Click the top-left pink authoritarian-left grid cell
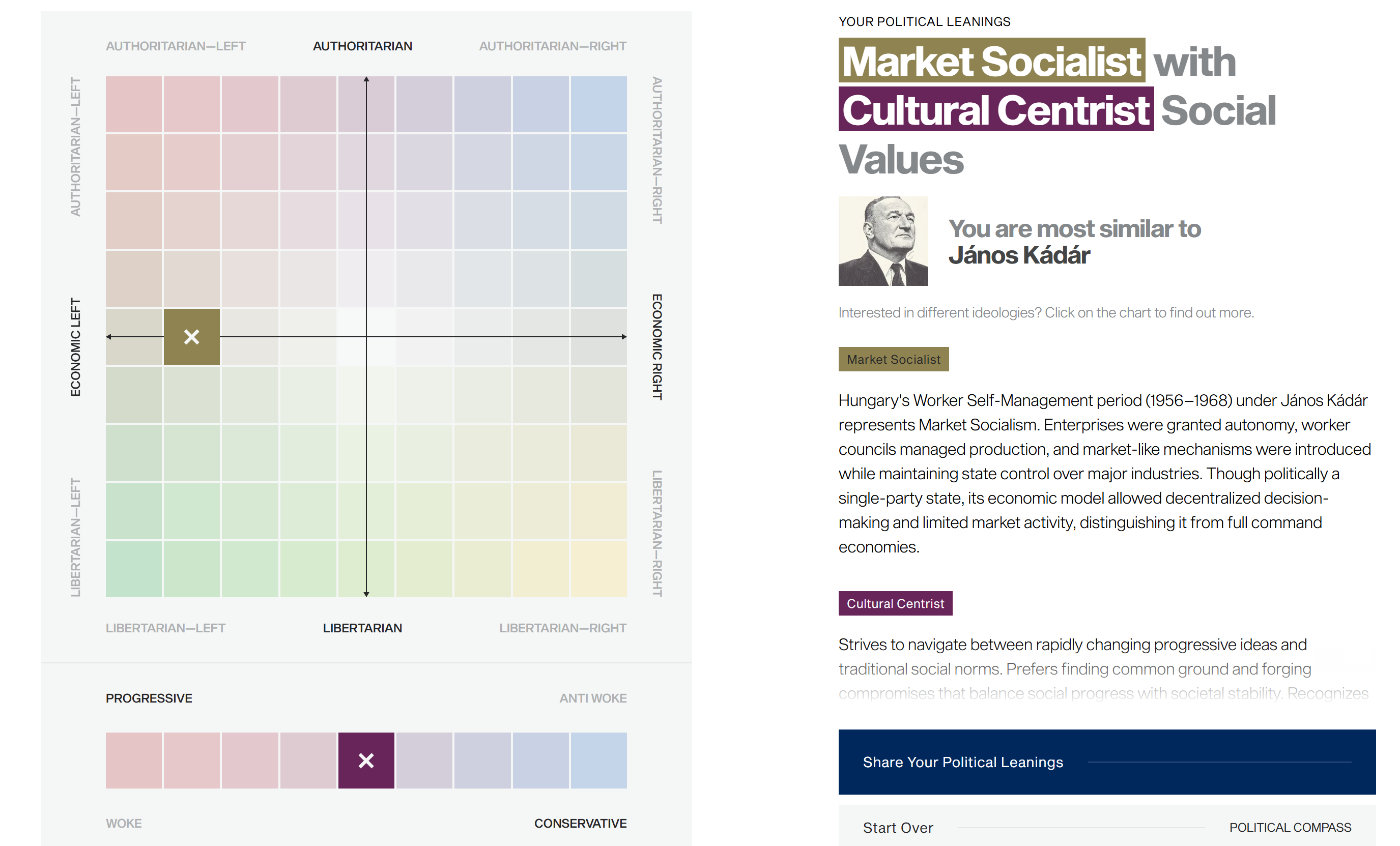 click(133, 104)
